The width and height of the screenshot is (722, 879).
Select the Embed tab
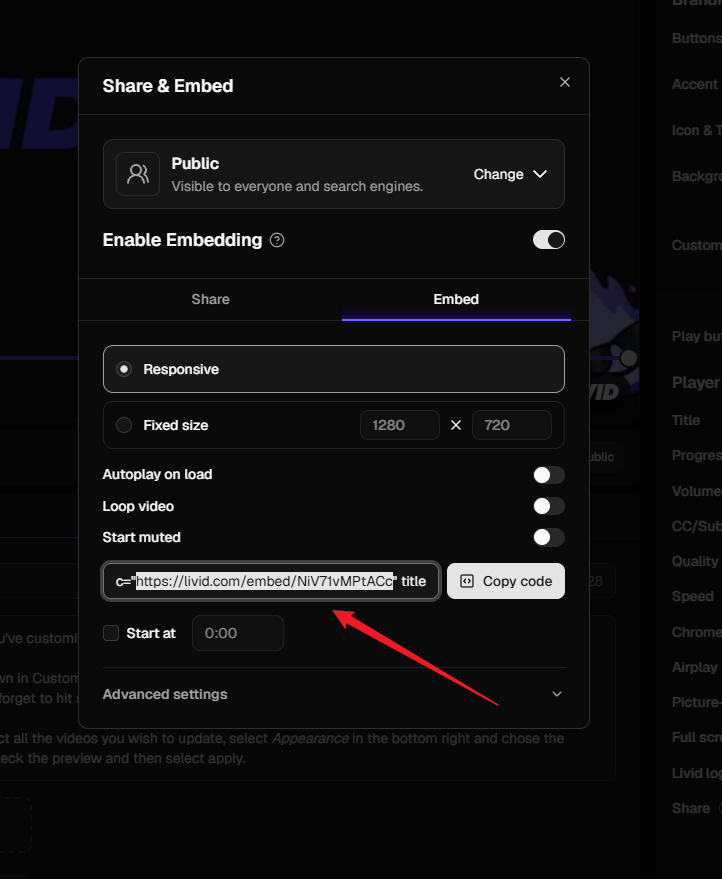[x=456, y=299]
